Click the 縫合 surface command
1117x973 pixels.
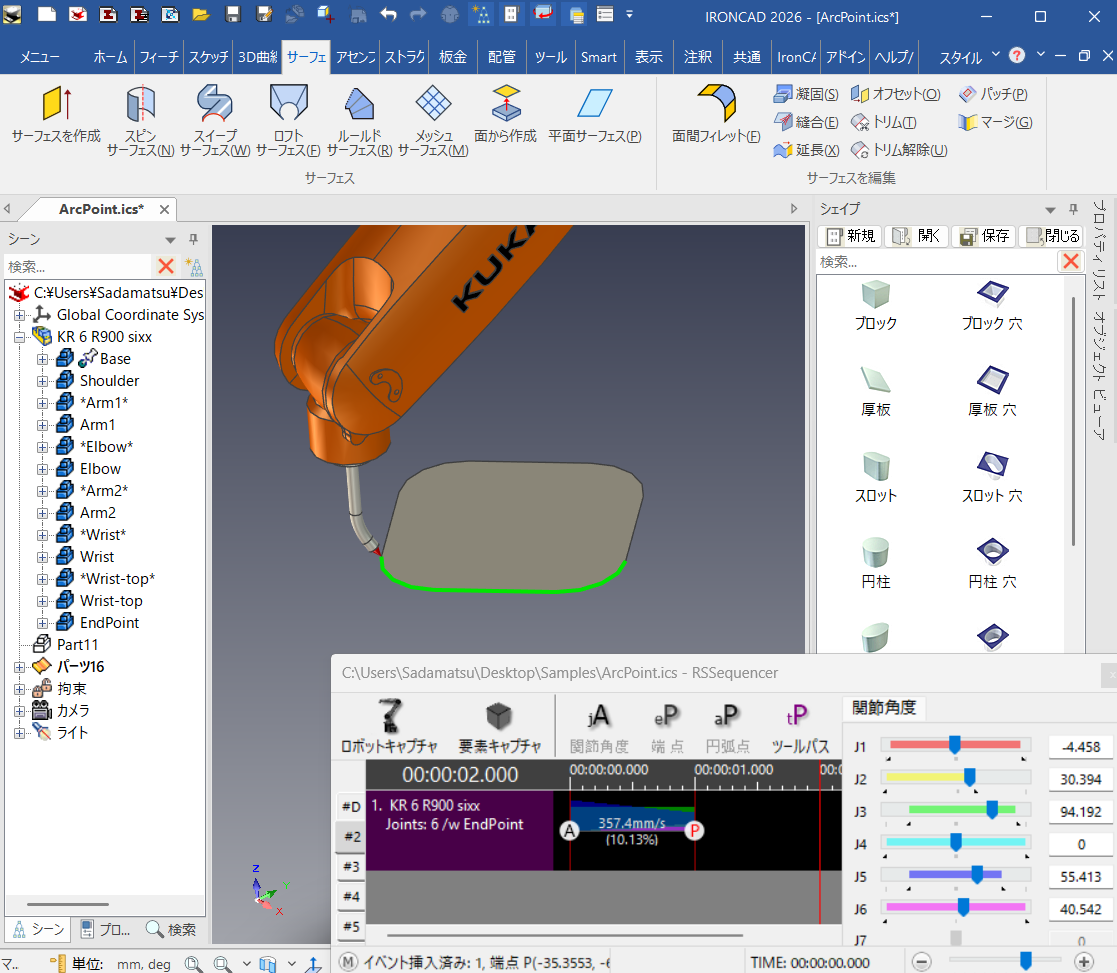click(806, 122)
